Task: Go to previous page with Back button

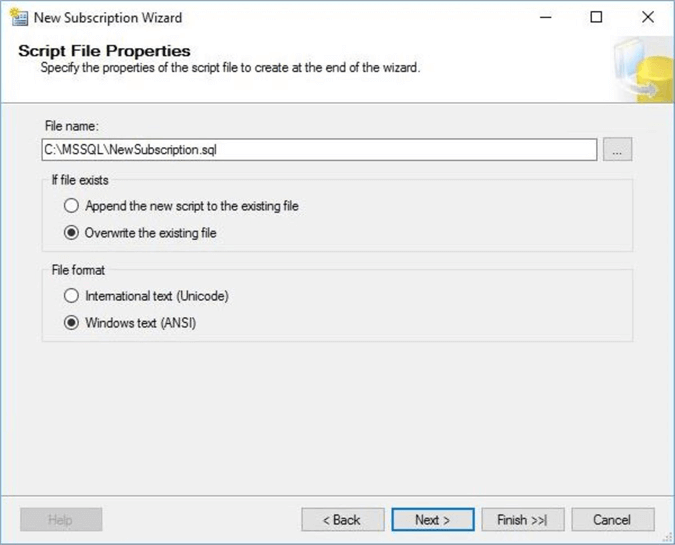Action: click(x=342, y=520)
